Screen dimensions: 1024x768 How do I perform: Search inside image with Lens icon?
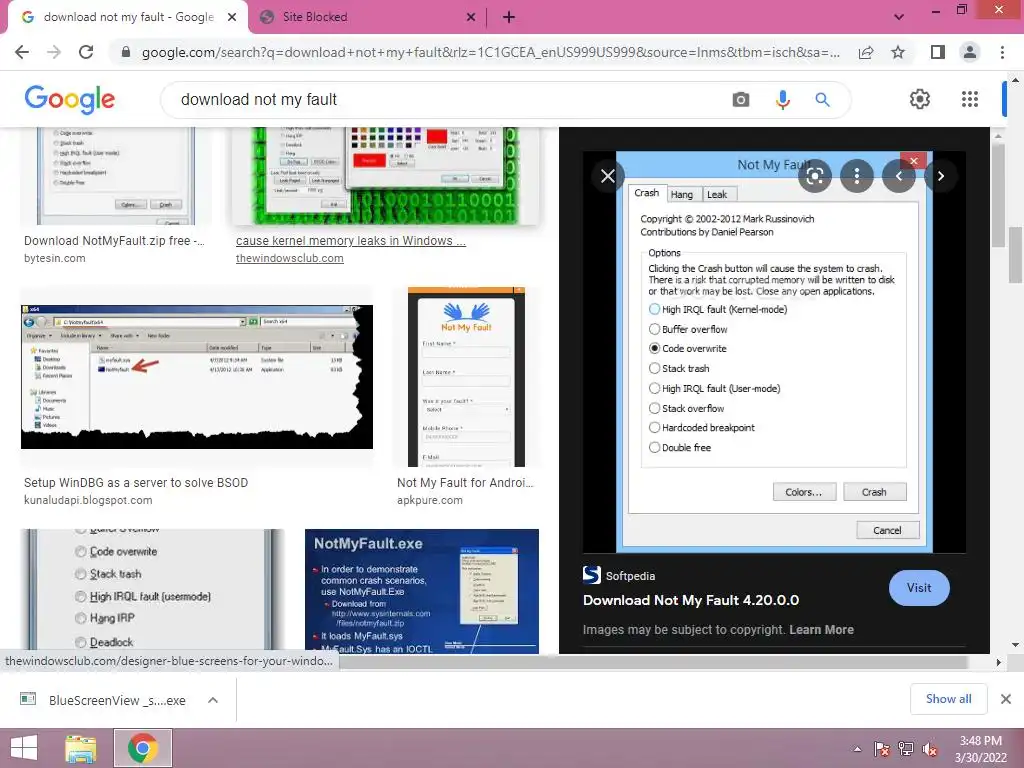pyautogui.click(x=814, y=176)
